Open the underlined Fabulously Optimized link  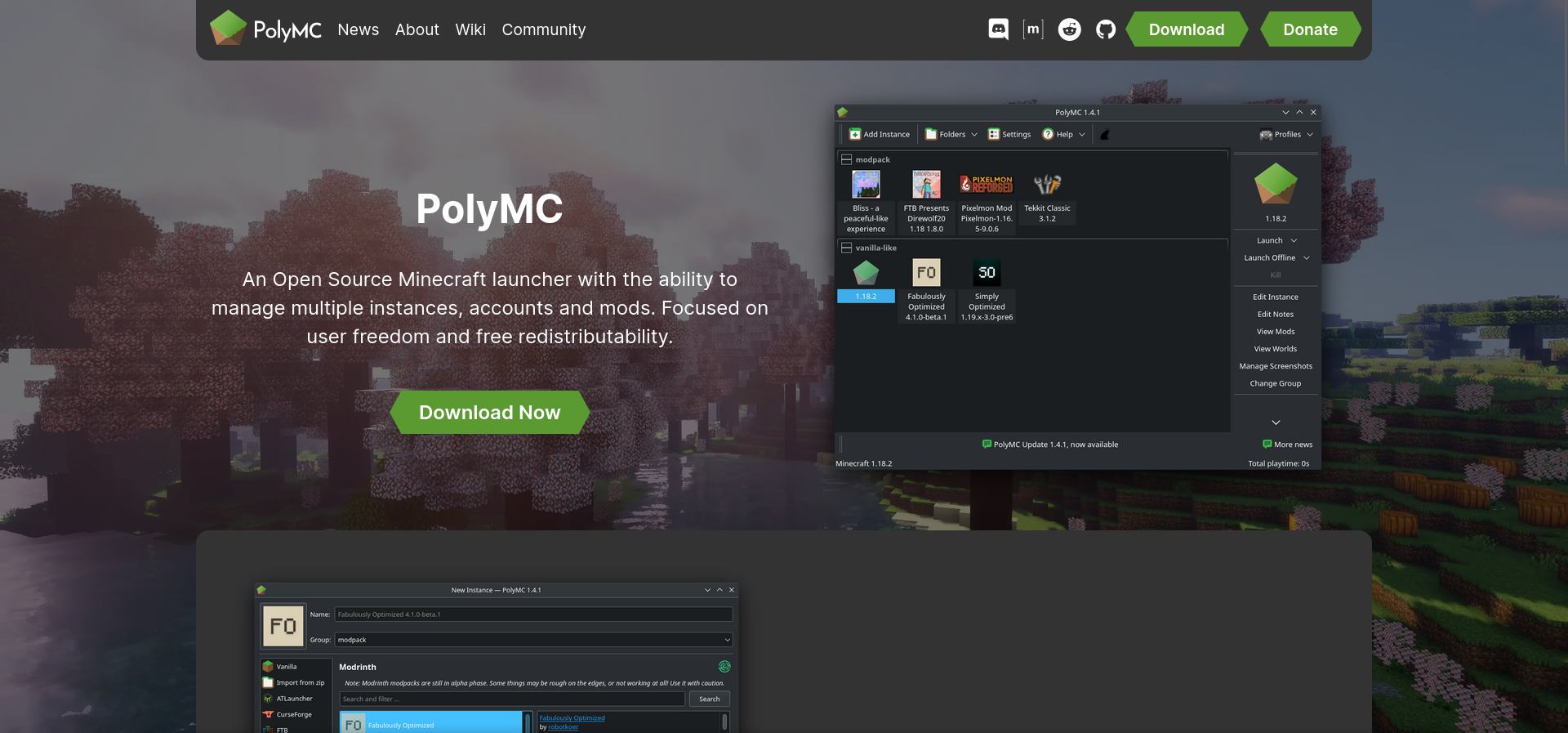click(572, 718)
